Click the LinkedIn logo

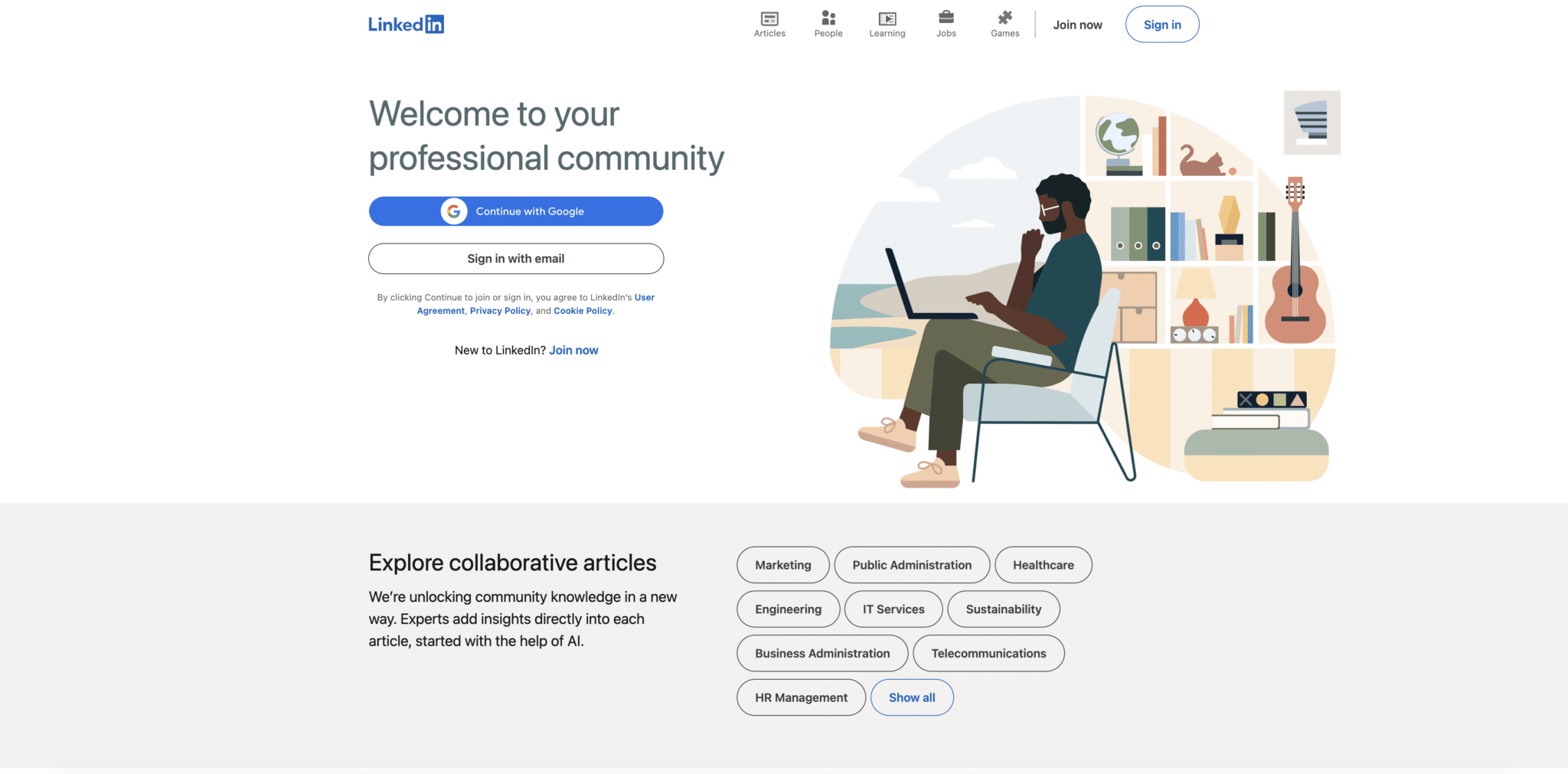(406, 24)
